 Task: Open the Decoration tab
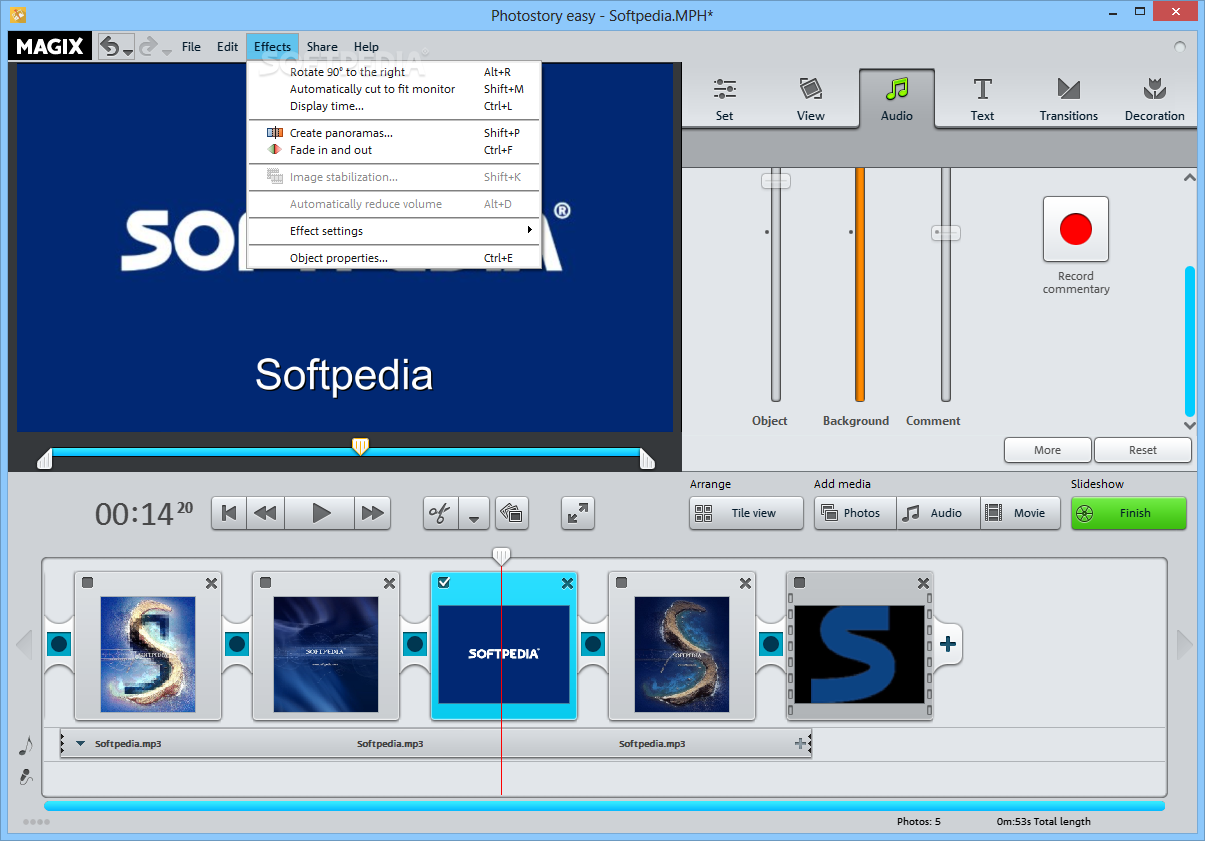click(1154, 99)
